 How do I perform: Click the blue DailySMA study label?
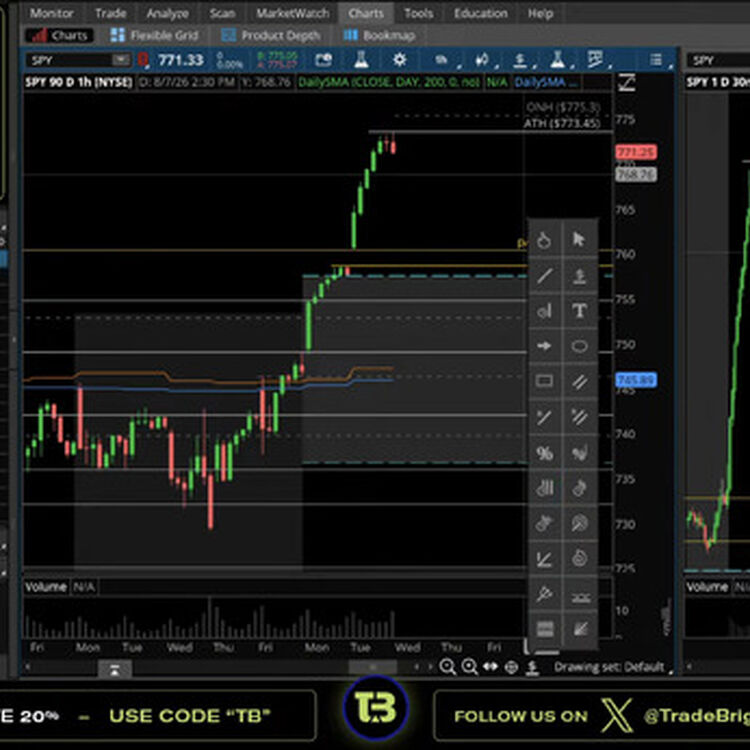(x=546, y=82)
